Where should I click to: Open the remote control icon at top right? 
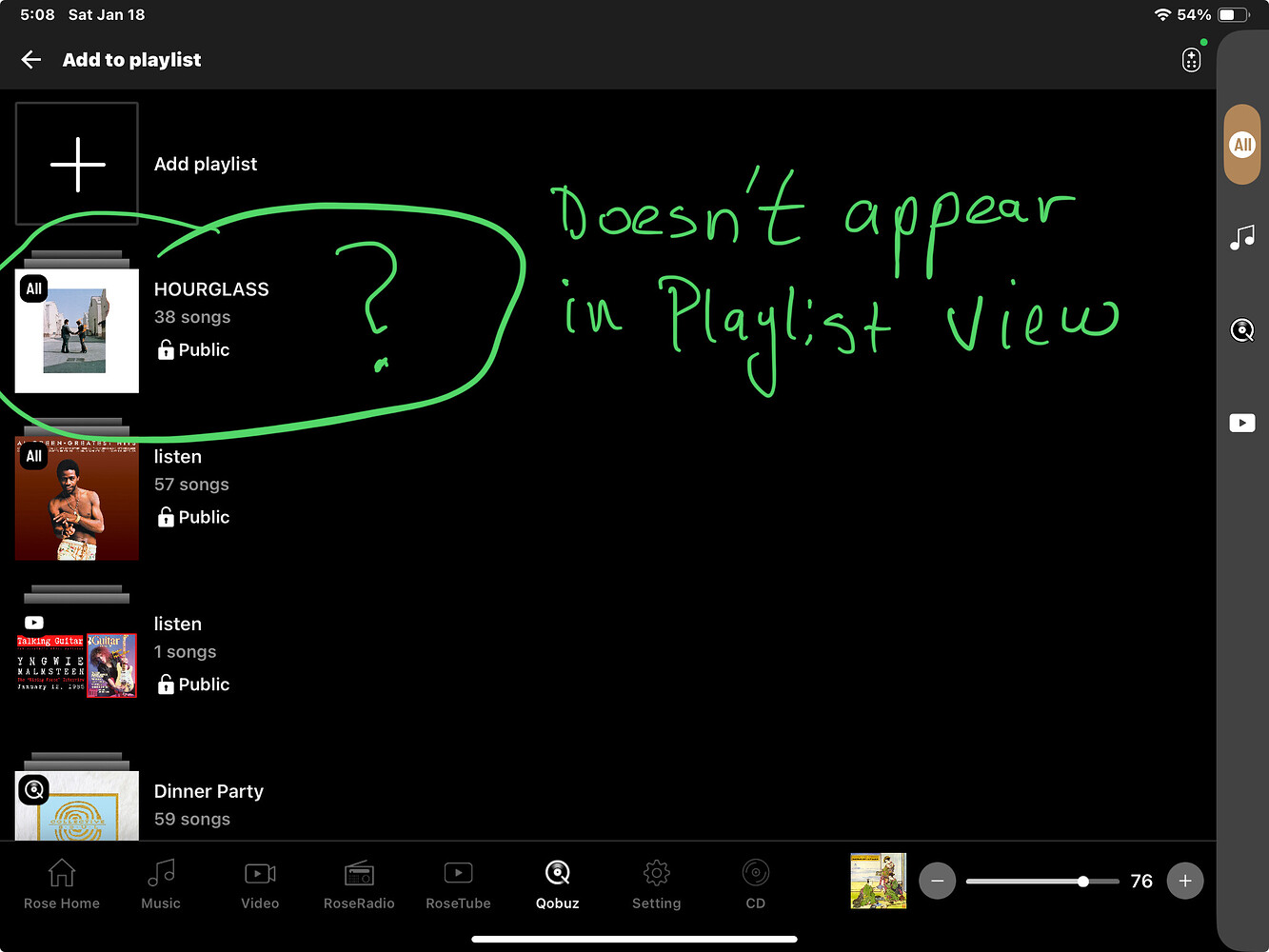coord(1191,60)
